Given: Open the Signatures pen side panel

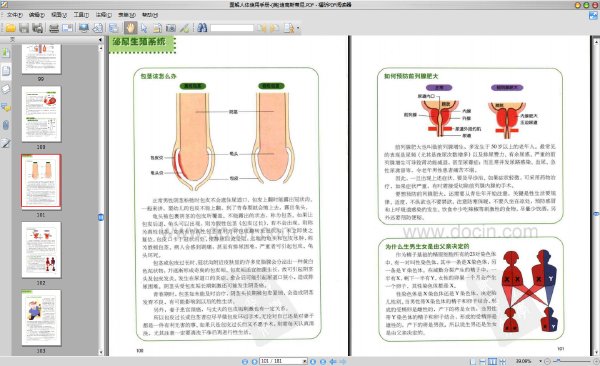Looking at the screenshot, I should click(6, 143).
